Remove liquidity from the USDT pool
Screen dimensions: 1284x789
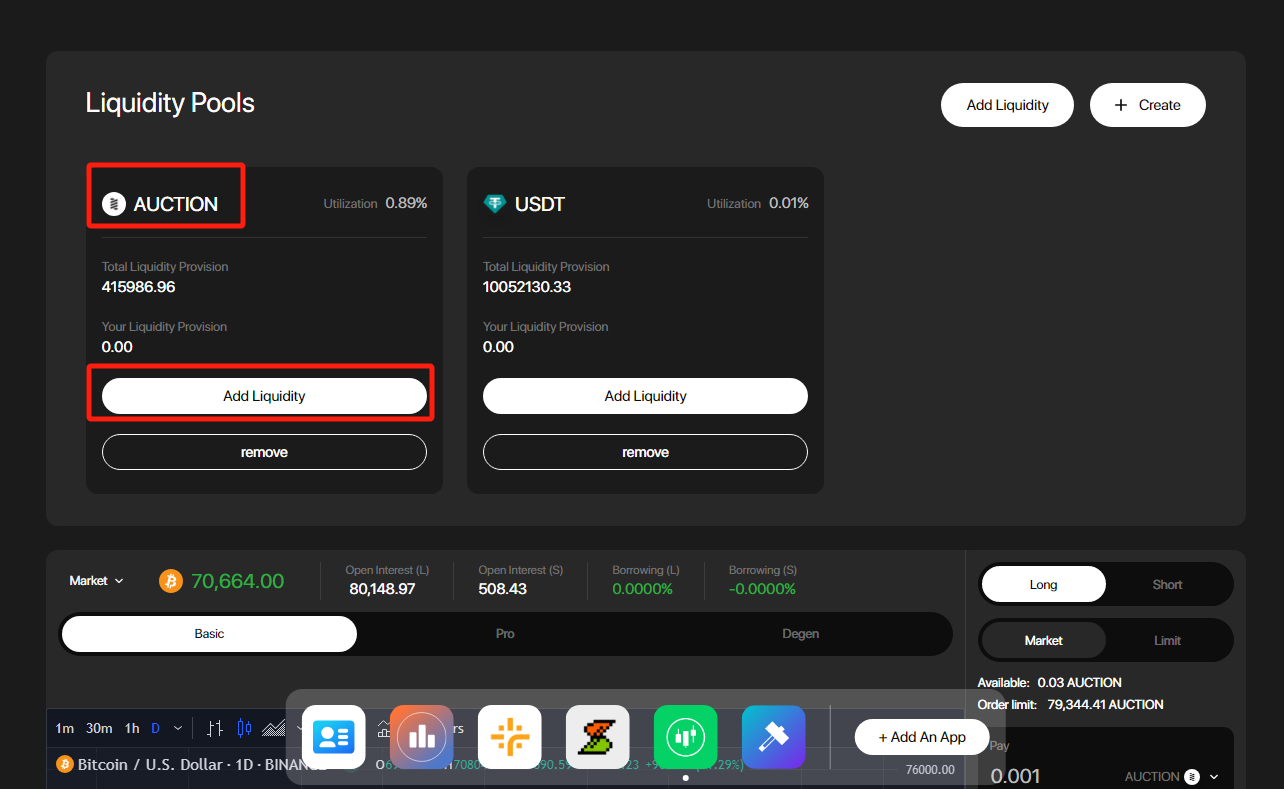(645, 452)
